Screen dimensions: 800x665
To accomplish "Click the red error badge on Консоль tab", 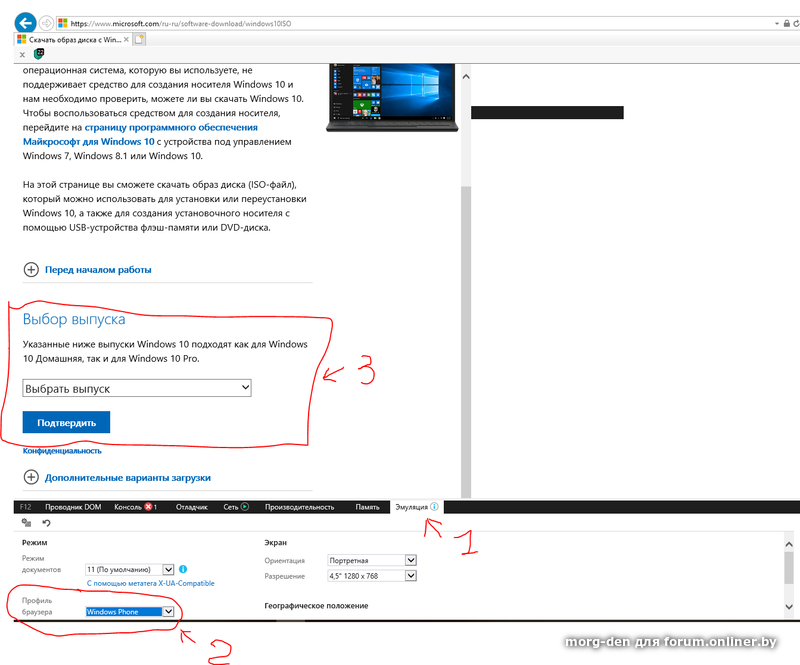I will point(148,507).
